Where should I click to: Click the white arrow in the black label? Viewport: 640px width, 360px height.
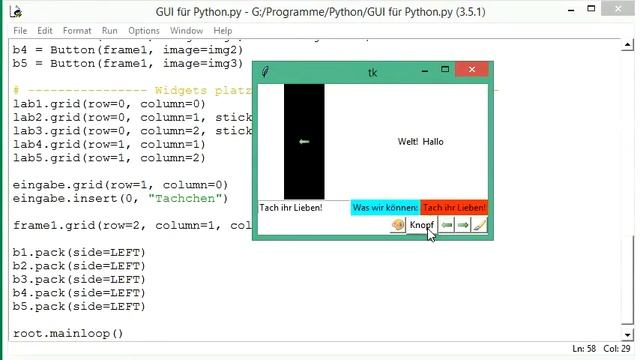[x=304, y=142]
